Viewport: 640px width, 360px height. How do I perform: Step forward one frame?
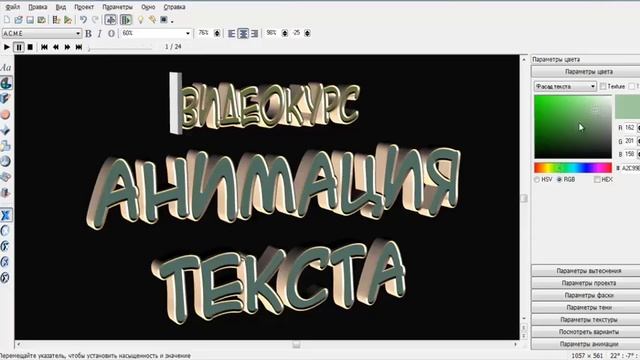click(67, 47)
